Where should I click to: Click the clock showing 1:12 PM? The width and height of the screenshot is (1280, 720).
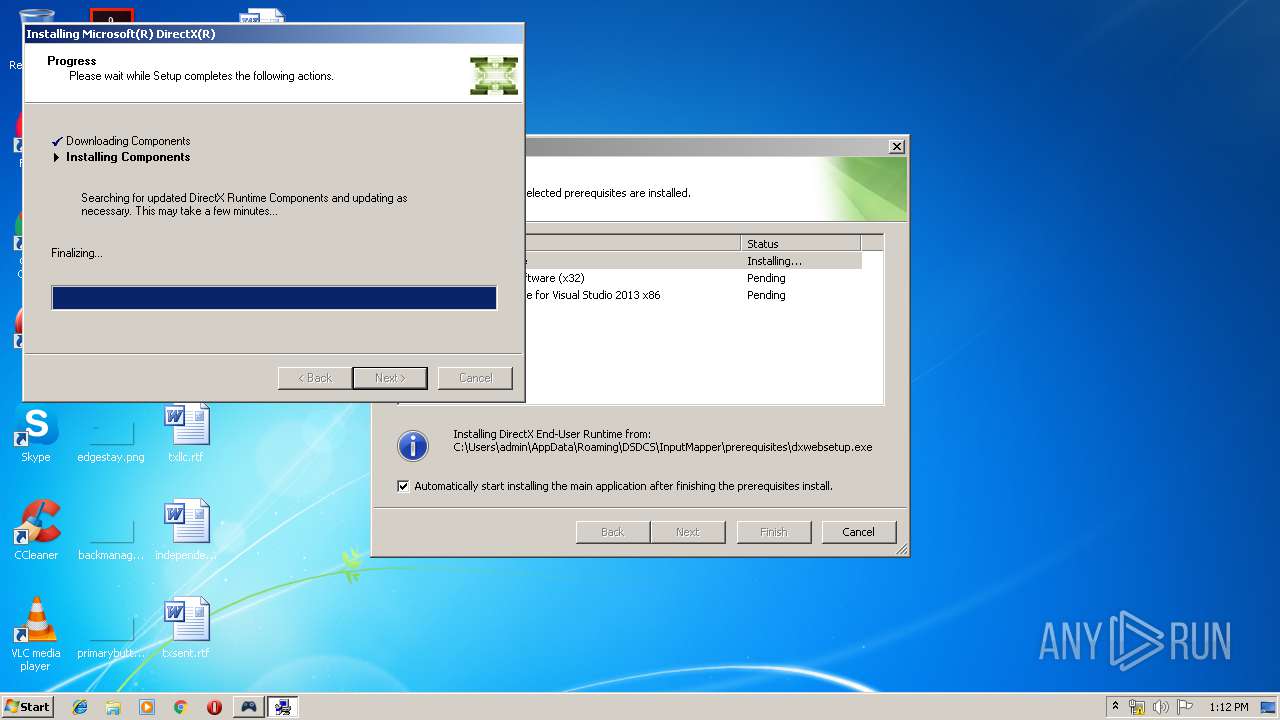pyautogui.click(x=1228, y=707)
